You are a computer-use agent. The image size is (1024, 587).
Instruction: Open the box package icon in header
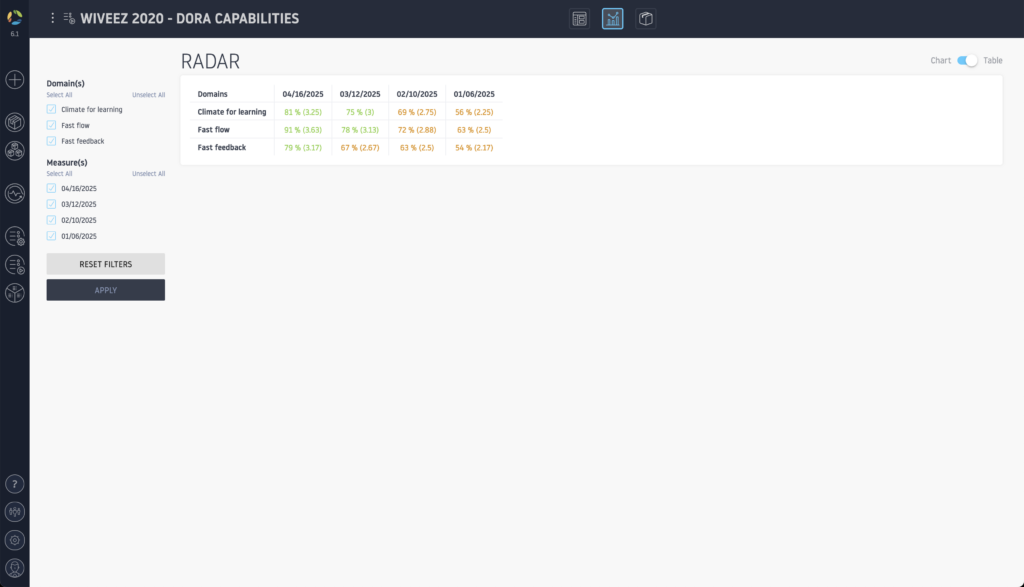pos(646,19)
